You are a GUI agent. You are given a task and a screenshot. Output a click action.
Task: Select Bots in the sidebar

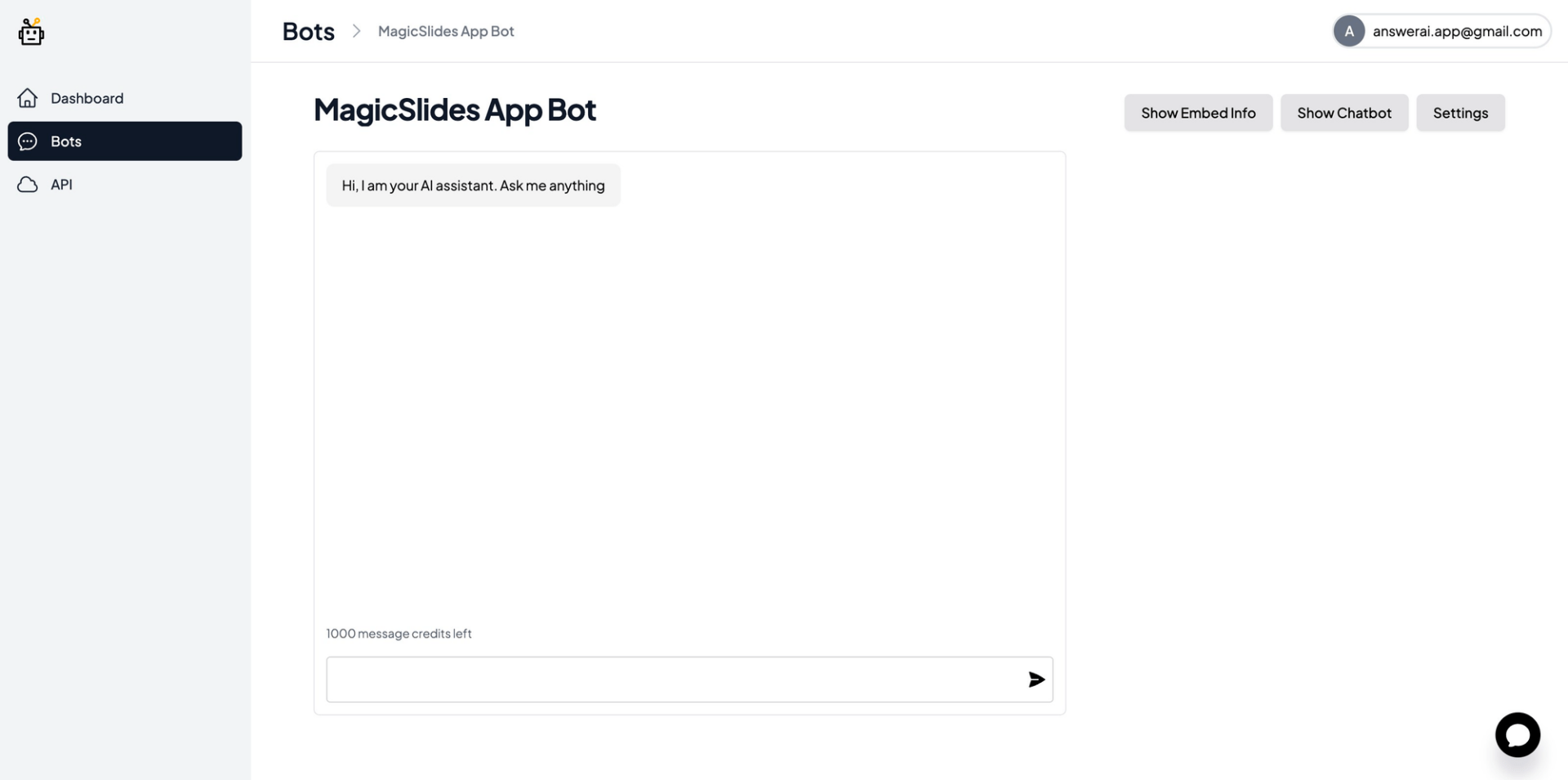[x=124, y=141]
